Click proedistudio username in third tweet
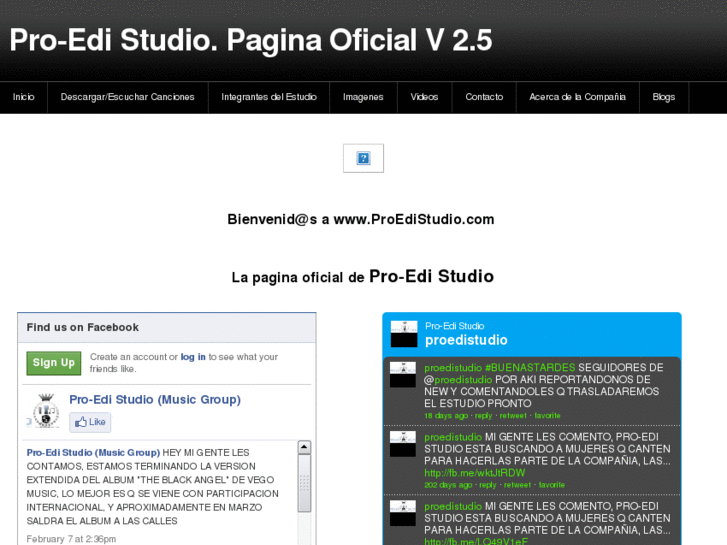Image resolution: width=727 pixels, height=545 pixels. 453,507
